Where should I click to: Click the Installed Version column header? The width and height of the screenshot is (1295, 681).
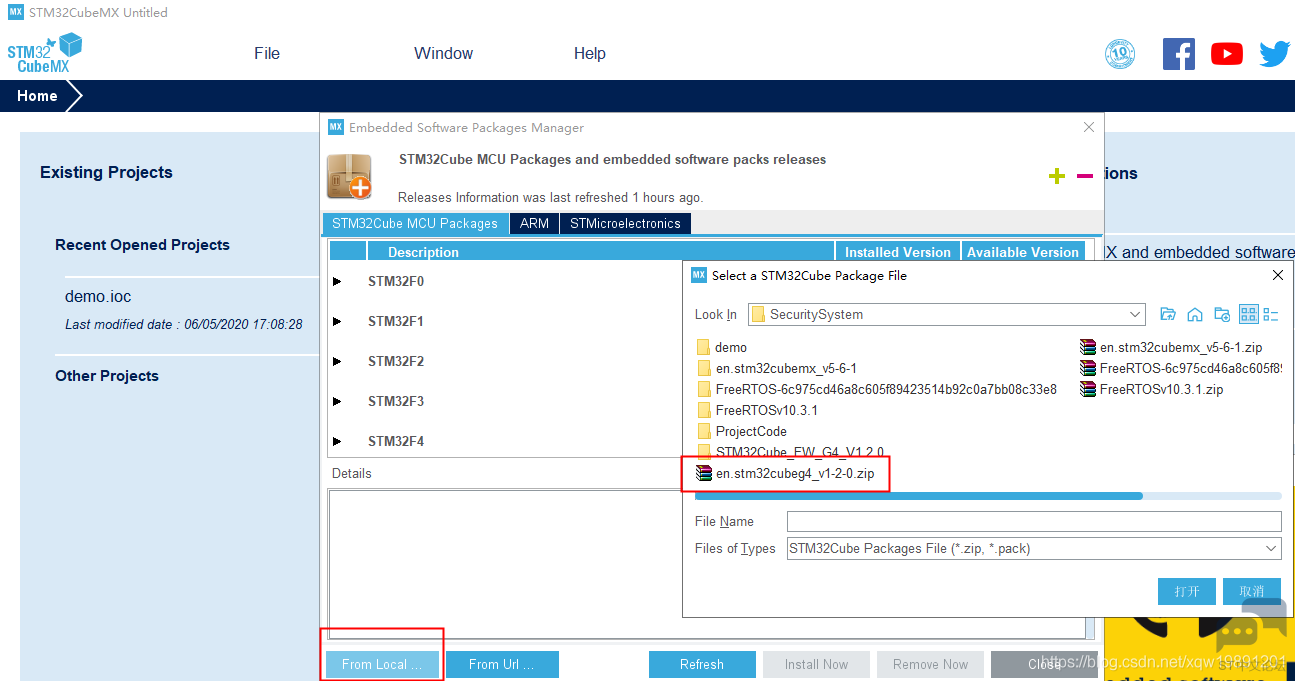tap(897, 252)
